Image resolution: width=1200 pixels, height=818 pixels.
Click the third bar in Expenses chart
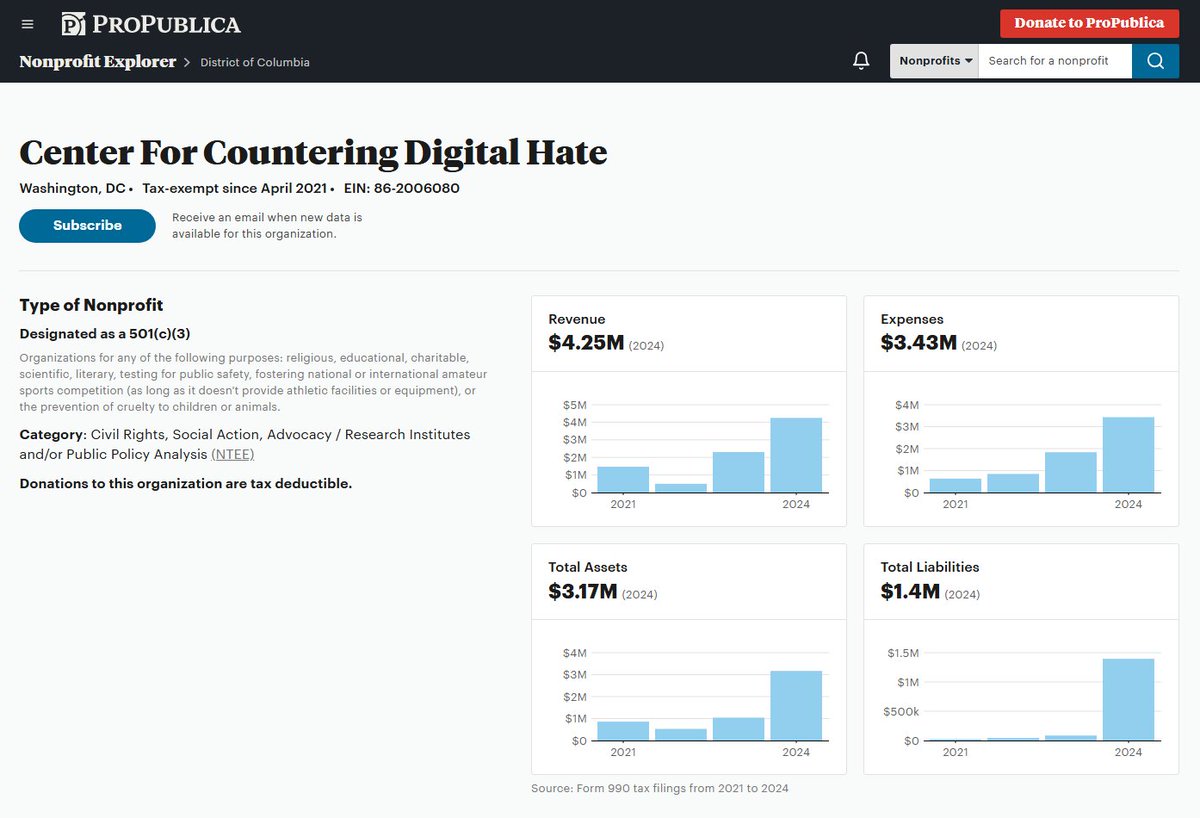[x=1071, y=472]
